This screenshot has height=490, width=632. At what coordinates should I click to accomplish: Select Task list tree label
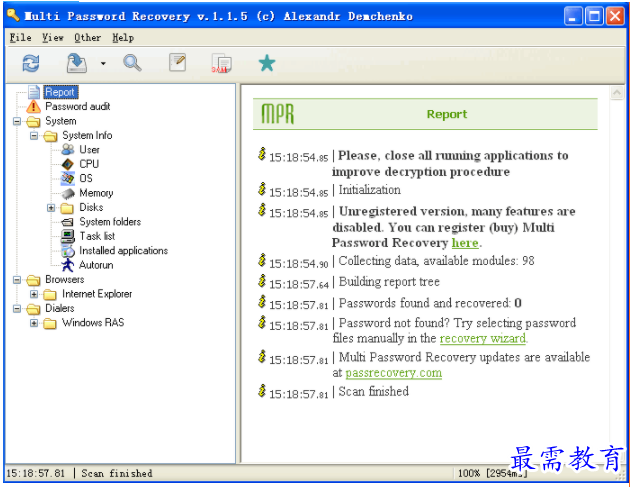pyautogui.click(x=97, y=236)
